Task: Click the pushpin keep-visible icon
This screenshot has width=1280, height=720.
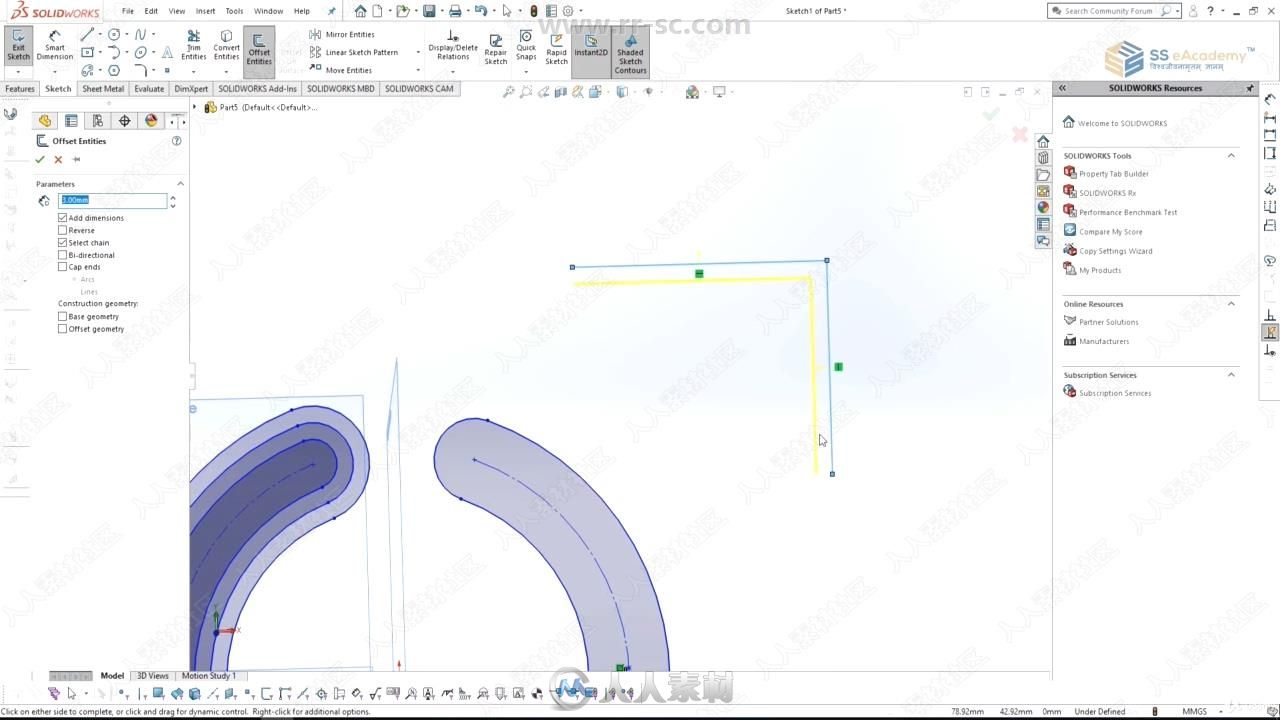Action: pos(76,159)
